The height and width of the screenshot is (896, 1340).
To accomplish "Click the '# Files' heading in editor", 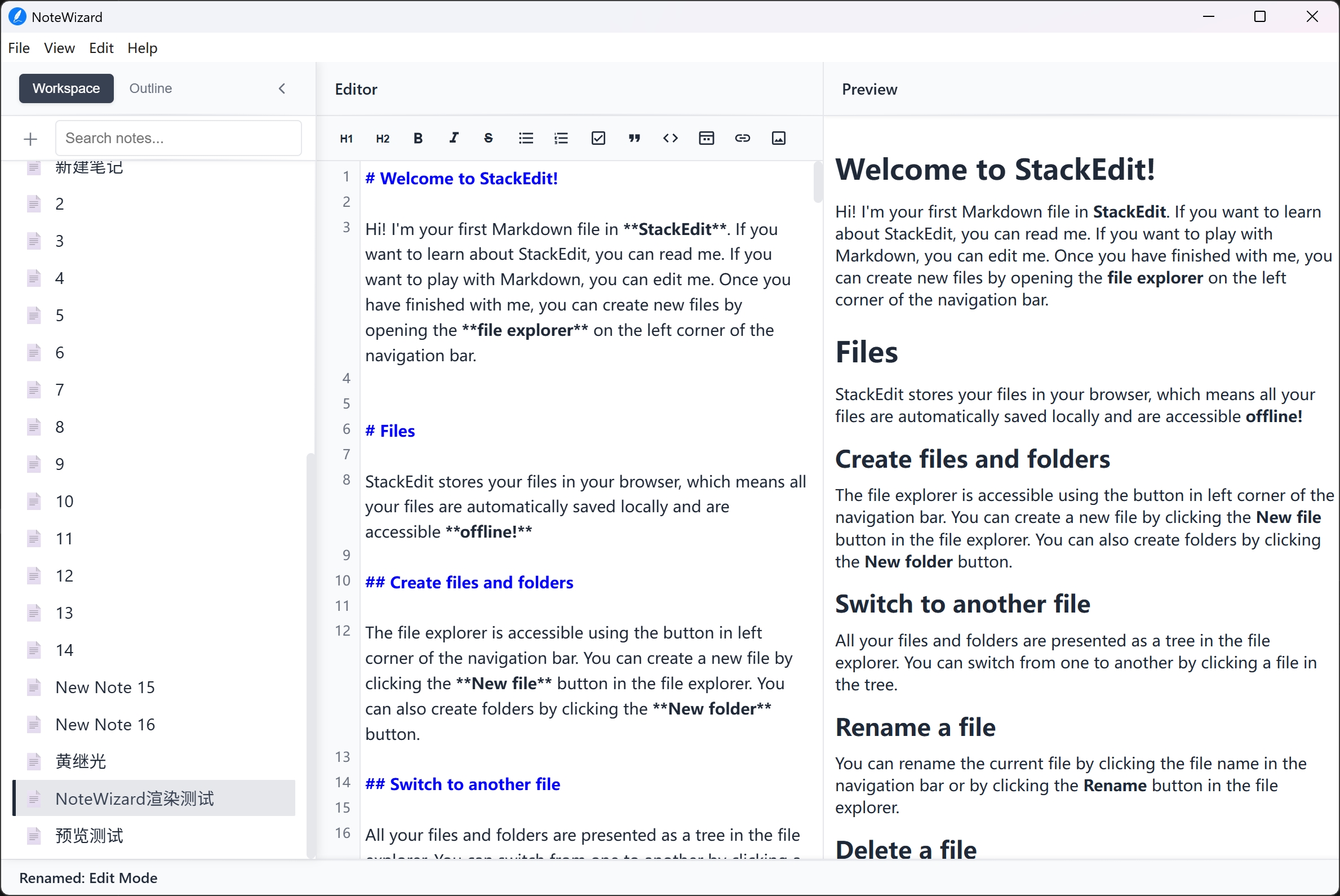I will 390,431.
